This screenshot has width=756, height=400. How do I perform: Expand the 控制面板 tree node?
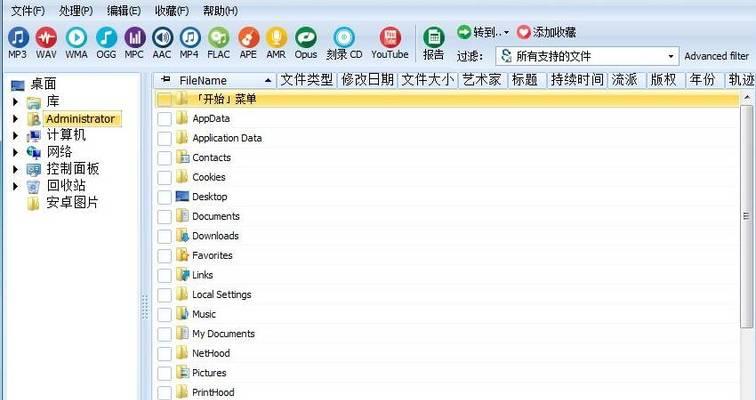[x=15, y=169]
